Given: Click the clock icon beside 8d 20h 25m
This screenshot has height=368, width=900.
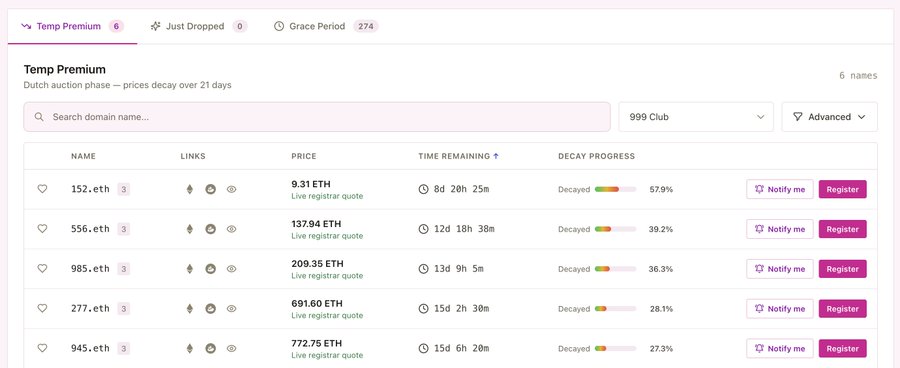Looking at the screenshot, I should pos(424,189).
